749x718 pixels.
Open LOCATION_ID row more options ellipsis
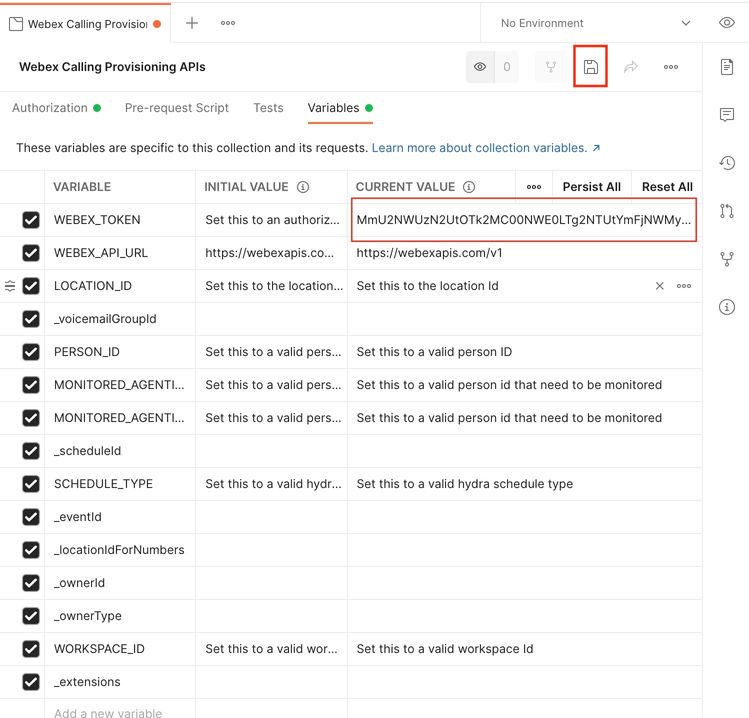point(684,286)
